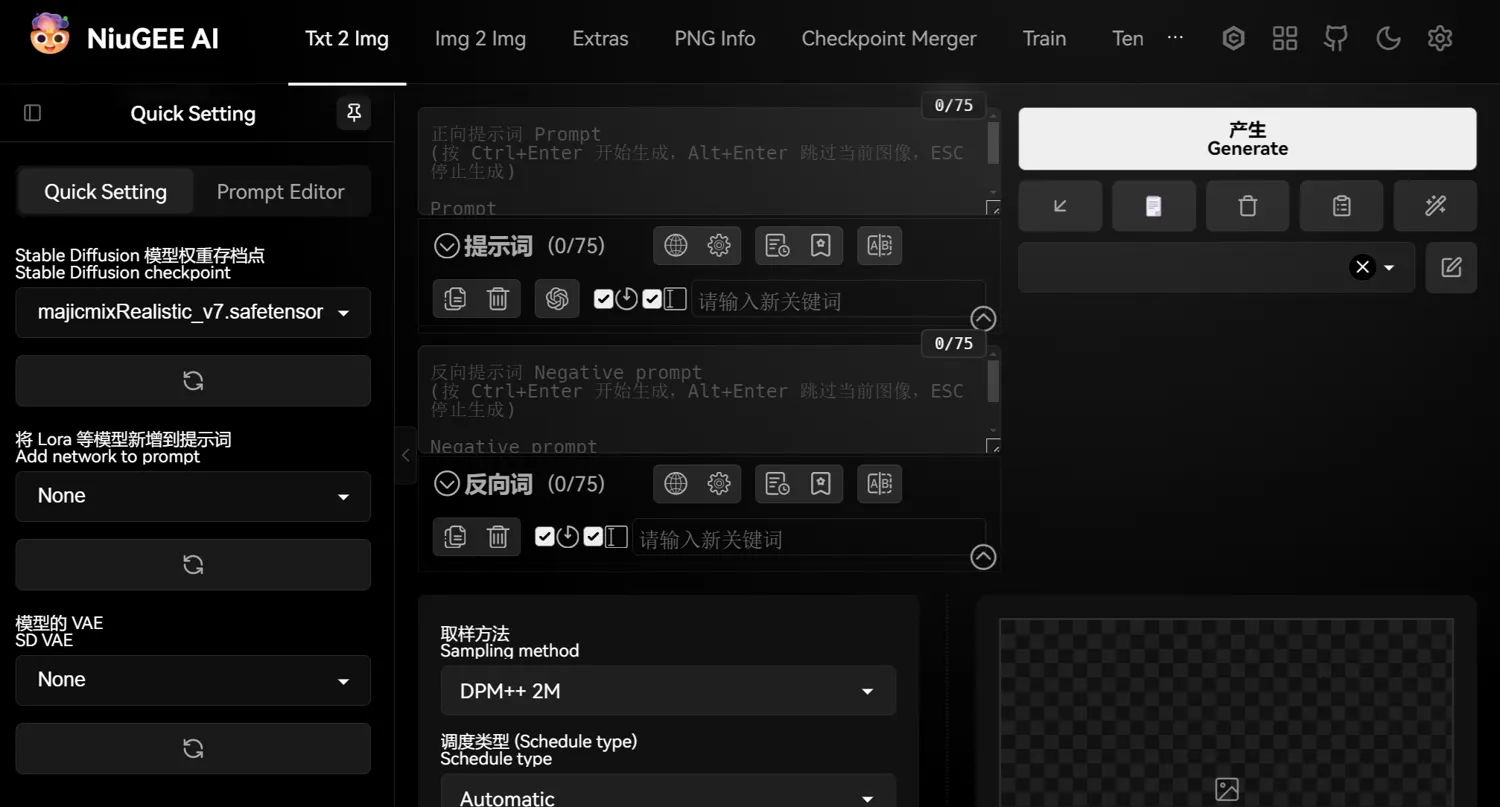This screenshot has width=1500, height=807.
Task: Click the Generate button
Action: click(1247, 139)
